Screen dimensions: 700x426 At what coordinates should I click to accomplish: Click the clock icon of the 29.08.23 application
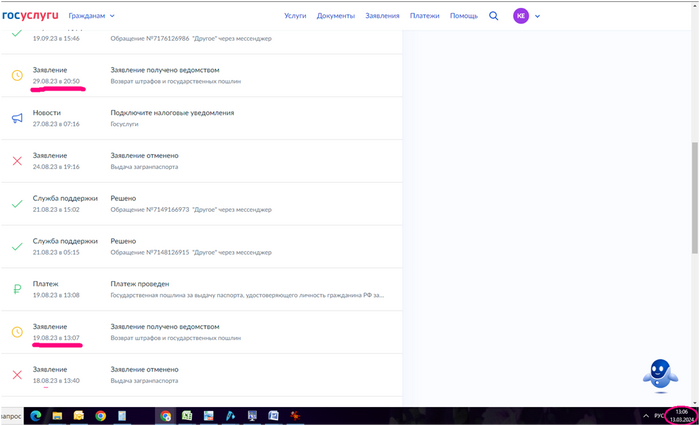click(17, 75)
